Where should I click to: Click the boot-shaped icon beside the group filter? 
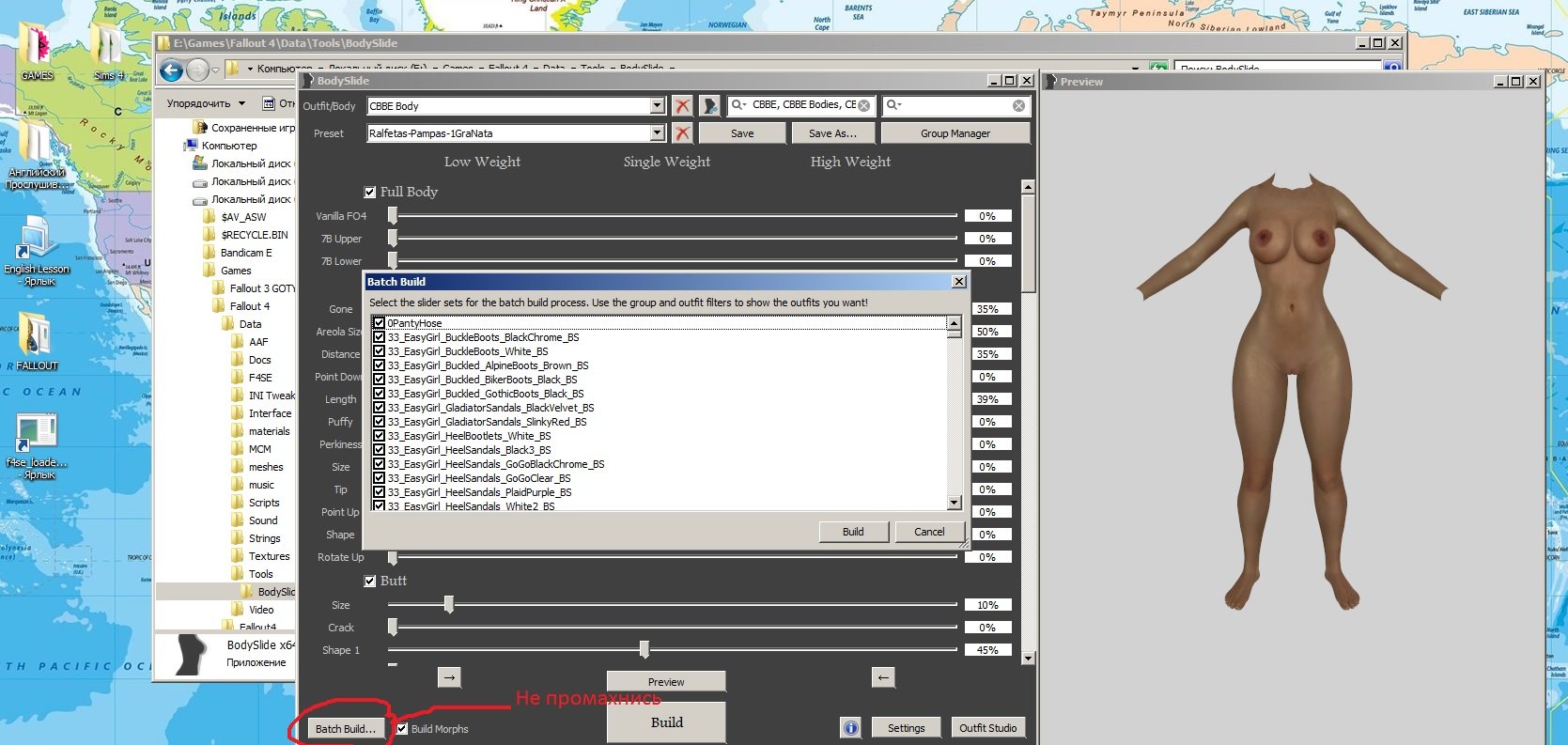710,106
